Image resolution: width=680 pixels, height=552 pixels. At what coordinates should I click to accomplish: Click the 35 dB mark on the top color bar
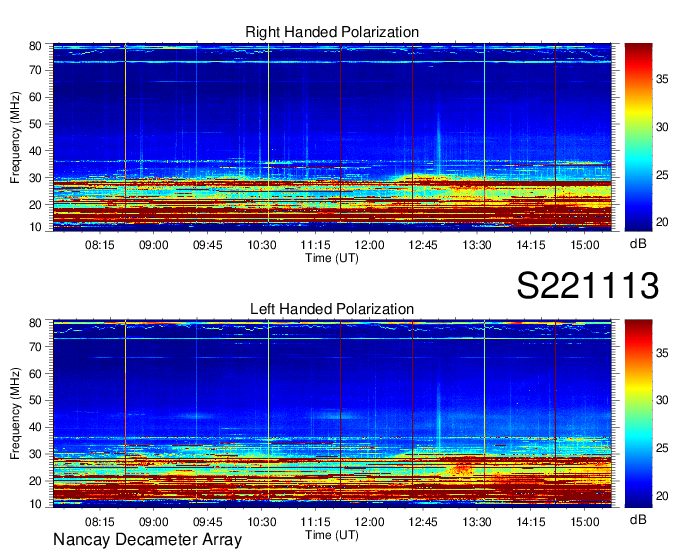tap(662, 79)
